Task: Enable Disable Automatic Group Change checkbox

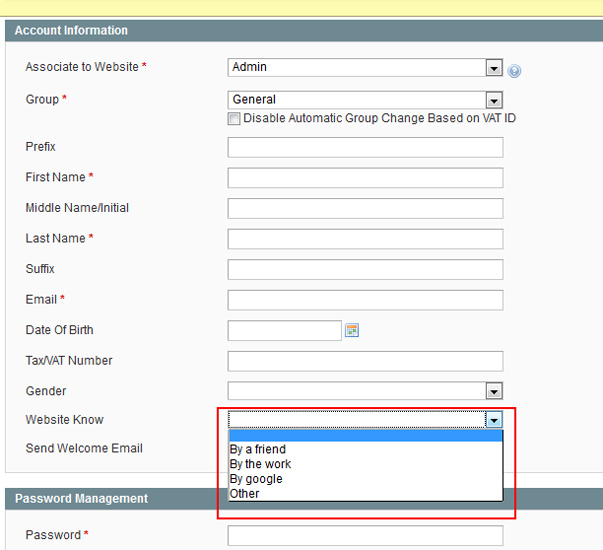Action: [x=233, y=118]
